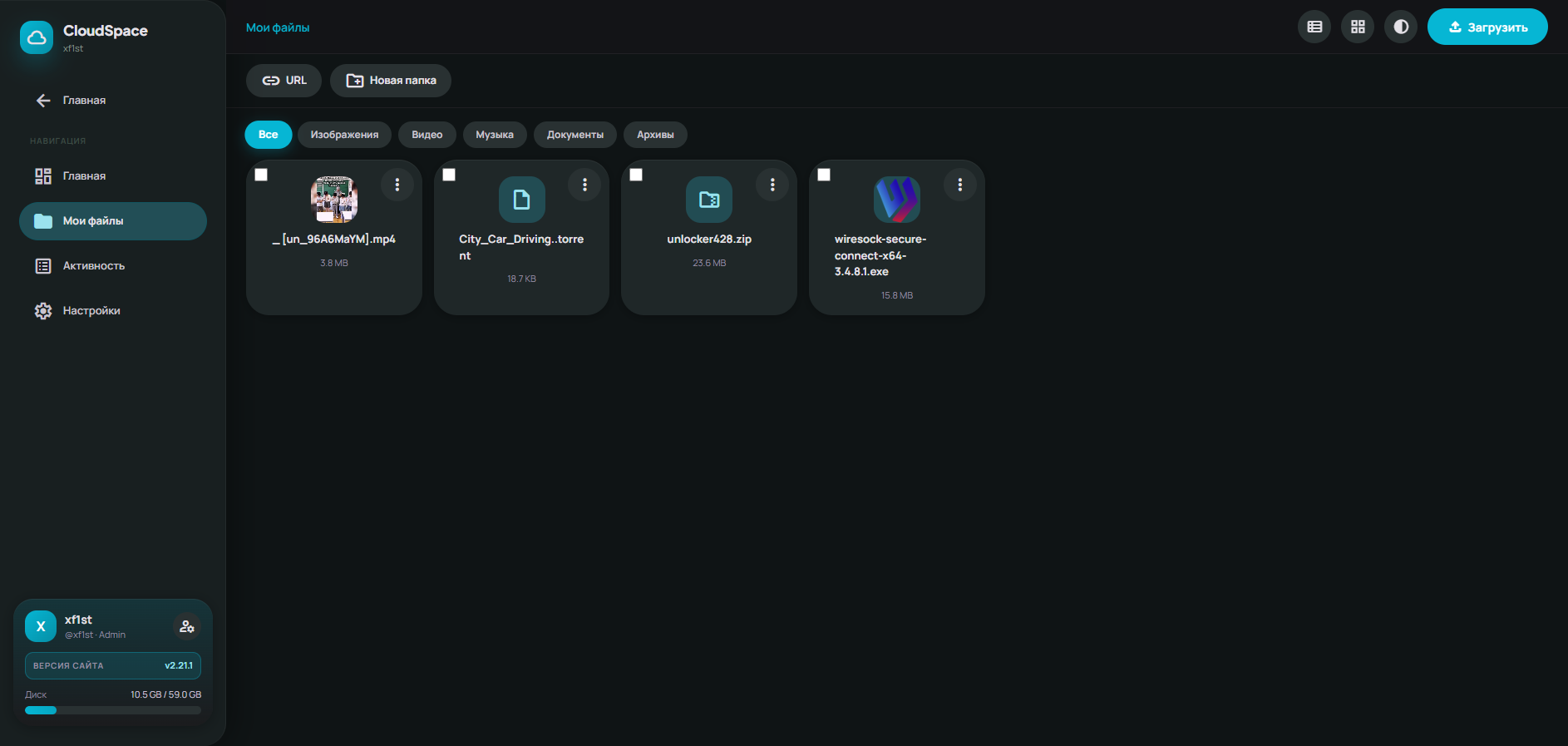Click the 10.5 GB / 59.0 GB disk text
The width and height of the screenshot is (1568, 746).
coord(165,694)
